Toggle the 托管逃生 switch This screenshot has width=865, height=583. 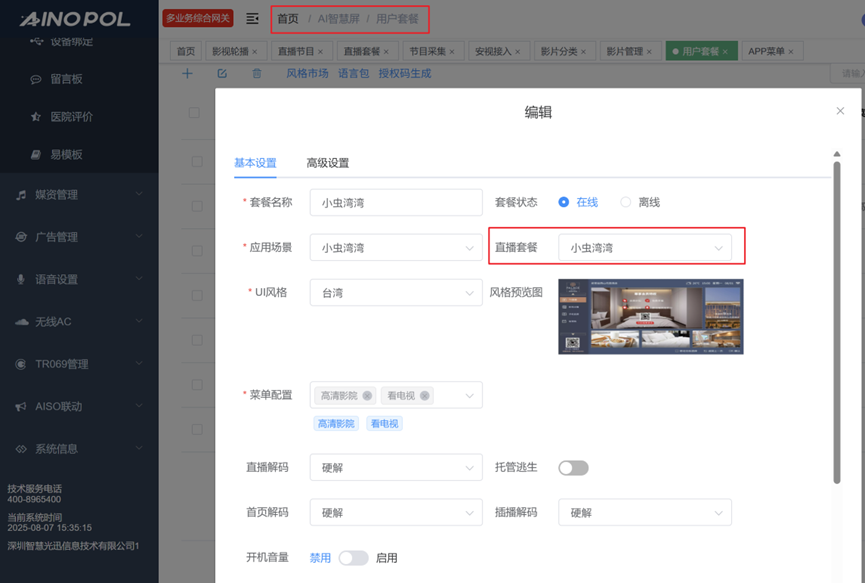(573, 468)
